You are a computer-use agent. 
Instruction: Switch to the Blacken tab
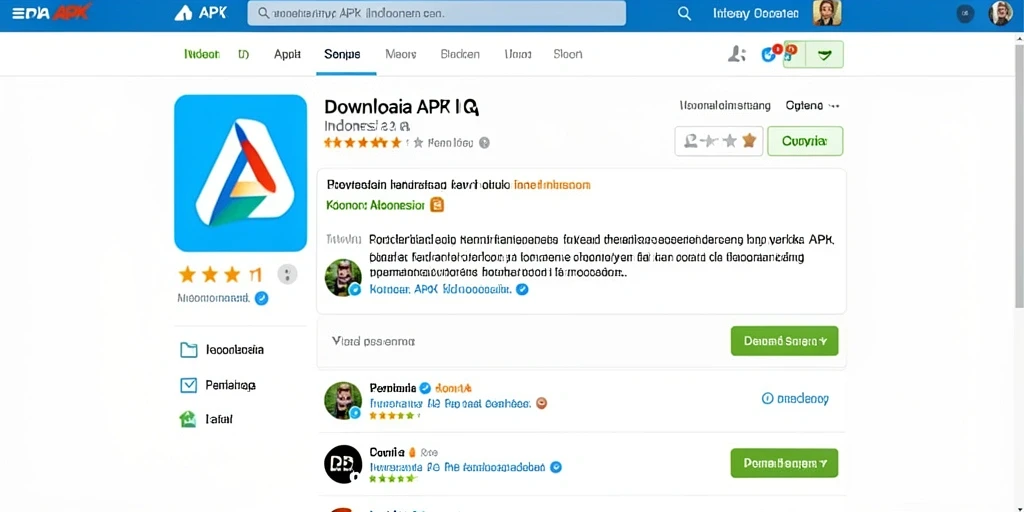coord(460,54)
